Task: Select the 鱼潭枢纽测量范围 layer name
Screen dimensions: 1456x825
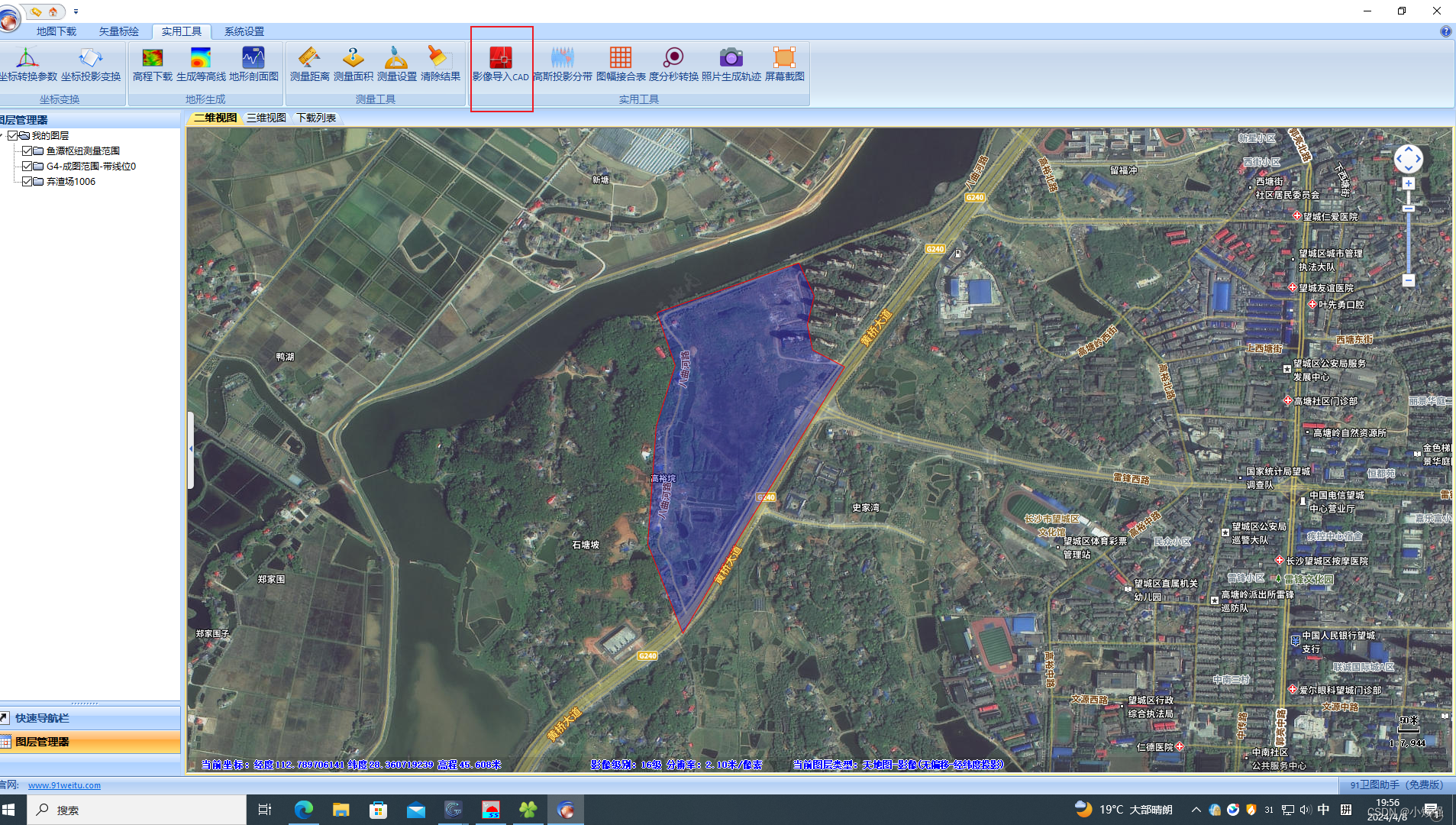Action: click(x=82, y=150)
